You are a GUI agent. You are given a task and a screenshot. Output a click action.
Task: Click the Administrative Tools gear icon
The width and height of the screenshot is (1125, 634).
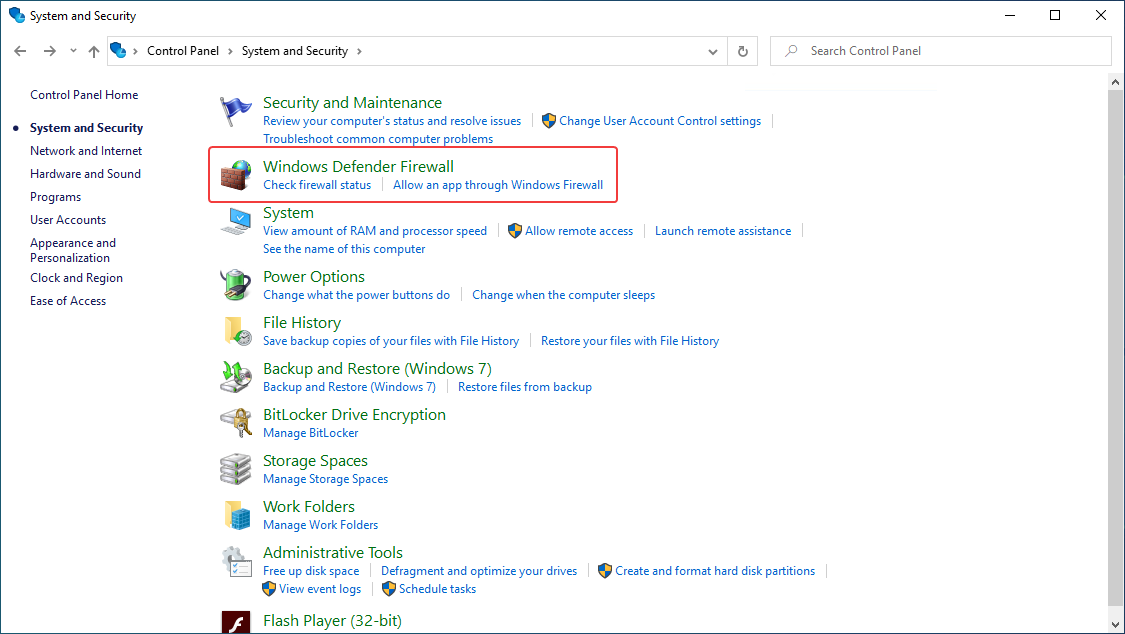(x=236, y=562)
